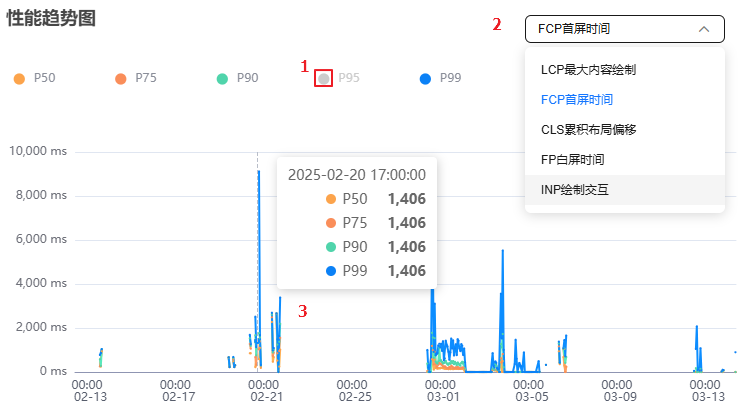Click the 02-25 x-axis date label
This screenshot has height=410, width=745.
point(355,397)
